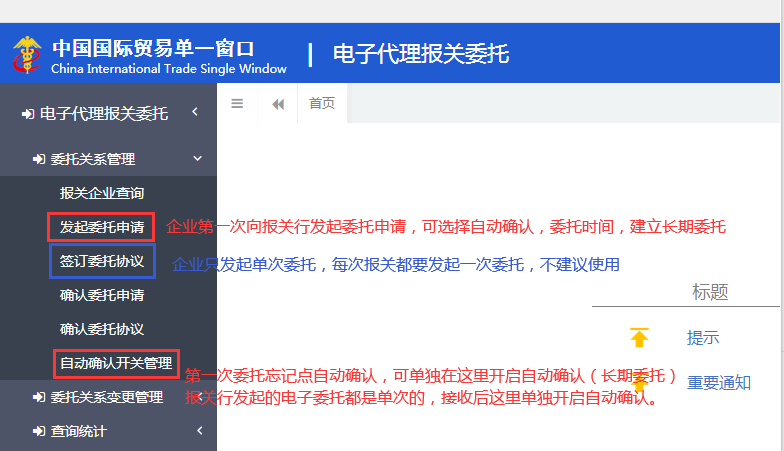784x451 pixels.
Task: Toggle the sidebar hamburger menu icon
Action: (x=237, y=104)
